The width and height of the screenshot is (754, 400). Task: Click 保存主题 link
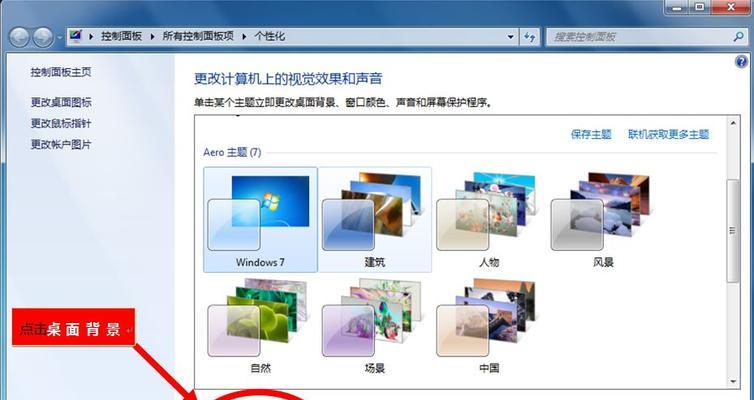[591, 134]
